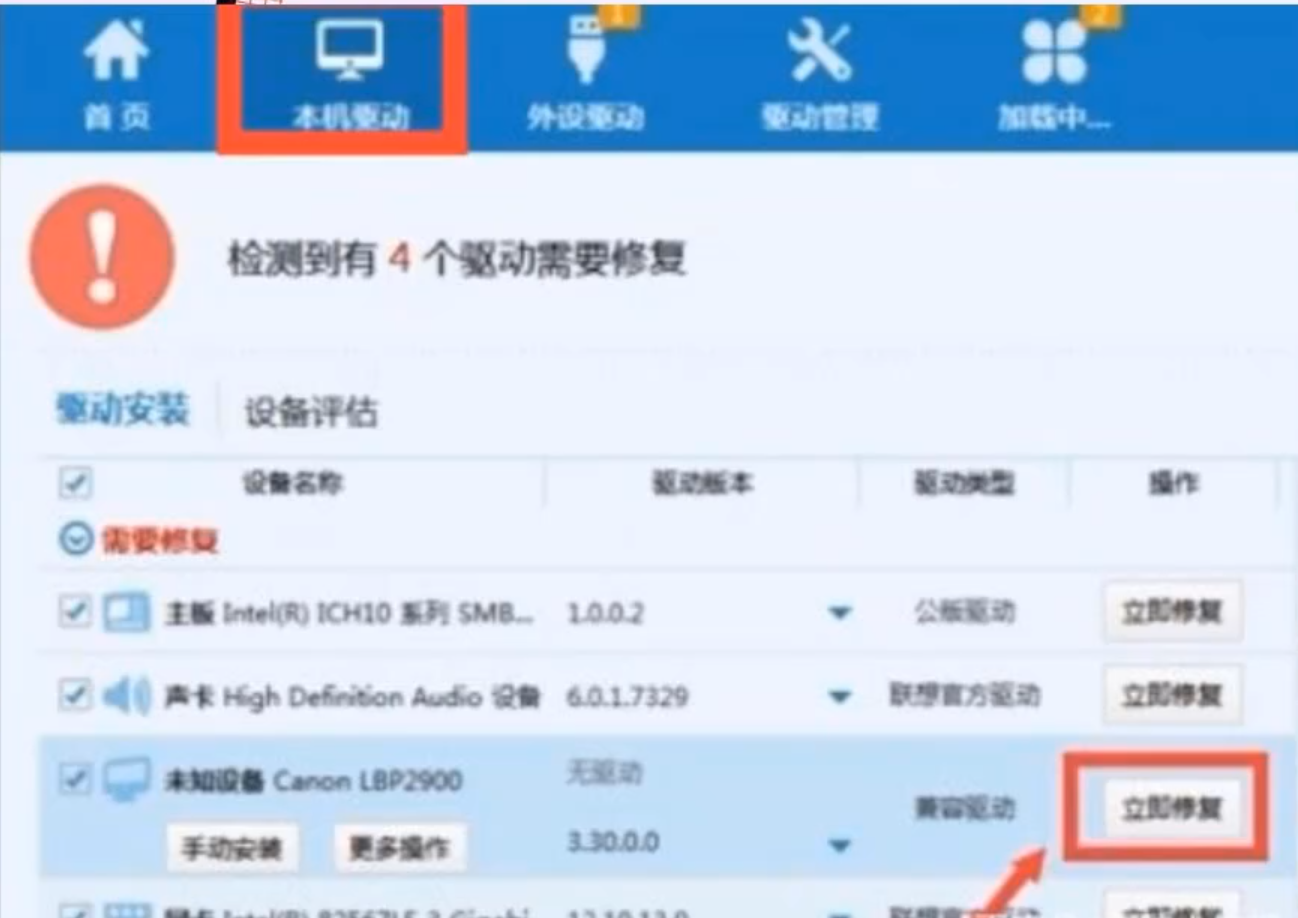The height and width of the screenshot is (918, 1298).
Task: Switch to the 设备评估 tab
Action: click(311, 412)
